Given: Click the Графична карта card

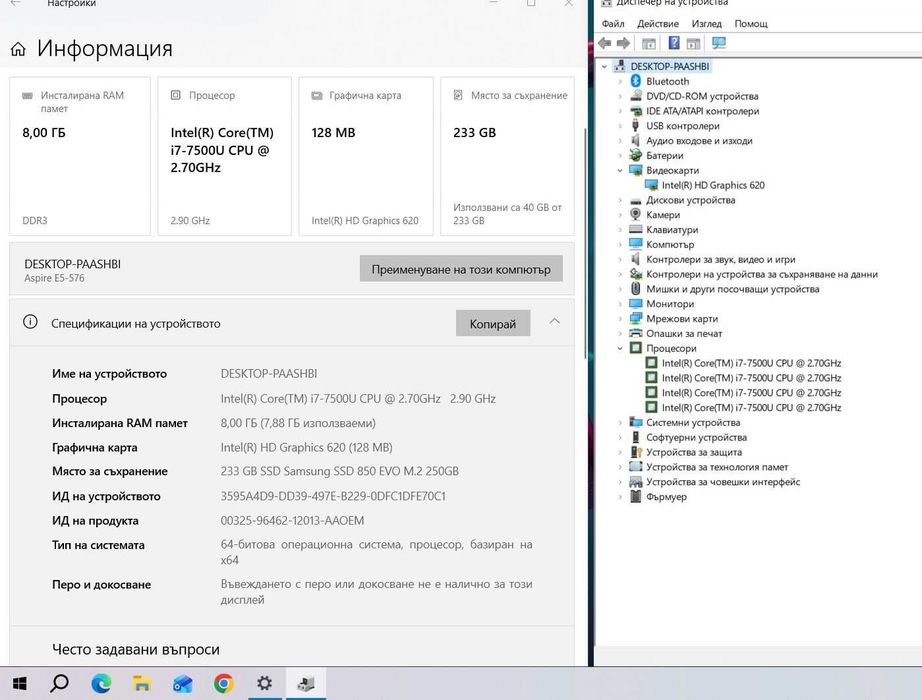Looking at the screenshot, I should 366,156.
